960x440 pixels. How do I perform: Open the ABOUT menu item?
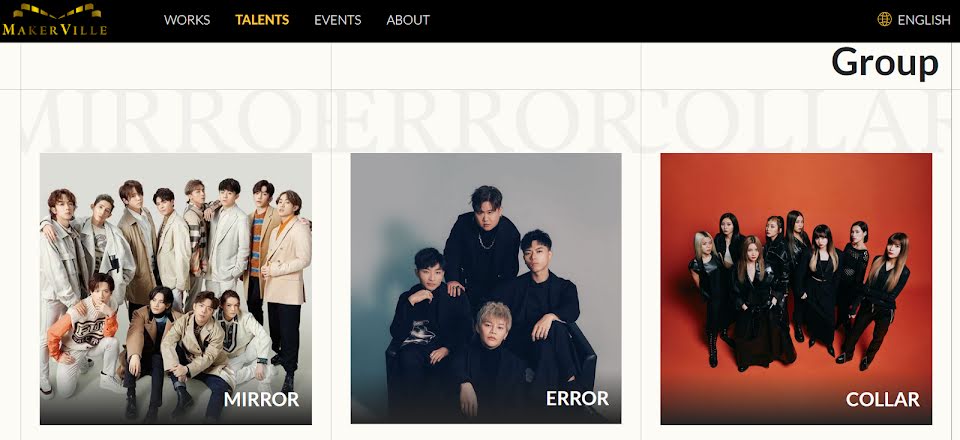click(408, 20)
